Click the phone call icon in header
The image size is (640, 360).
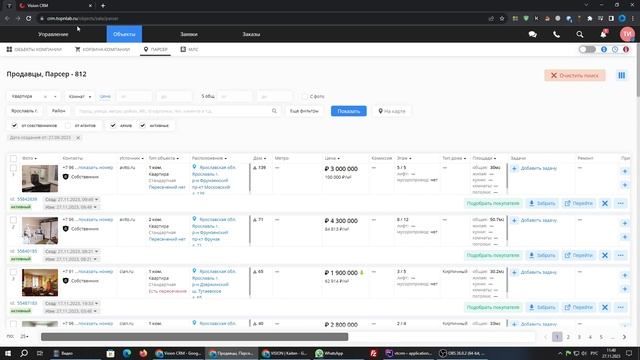(x=556, y=35)
